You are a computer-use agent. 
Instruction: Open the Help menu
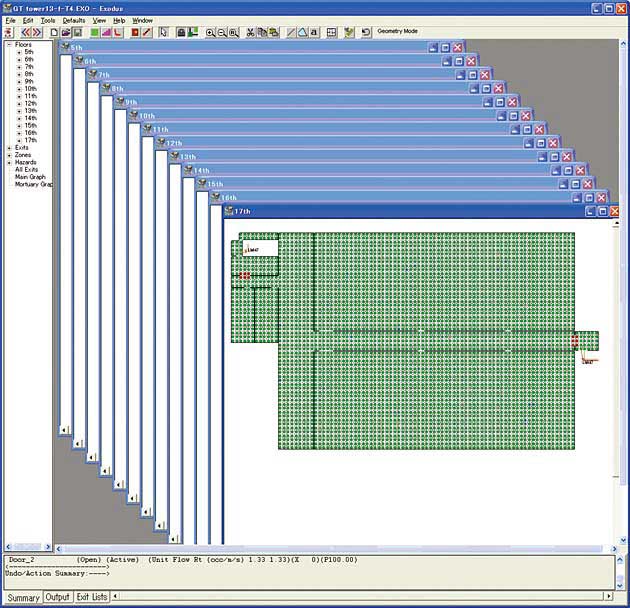tap(119, 20)
